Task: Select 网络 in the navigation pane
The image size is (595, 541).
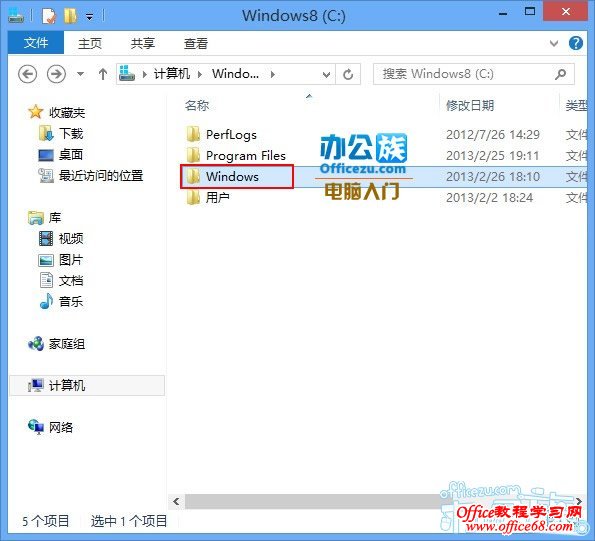Action: click(61, 428)
